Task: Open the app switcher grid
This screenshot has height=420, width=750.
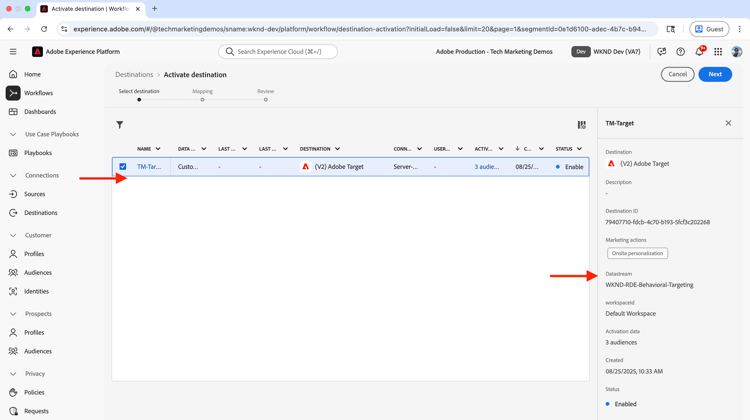Action: tap(718, 52)
